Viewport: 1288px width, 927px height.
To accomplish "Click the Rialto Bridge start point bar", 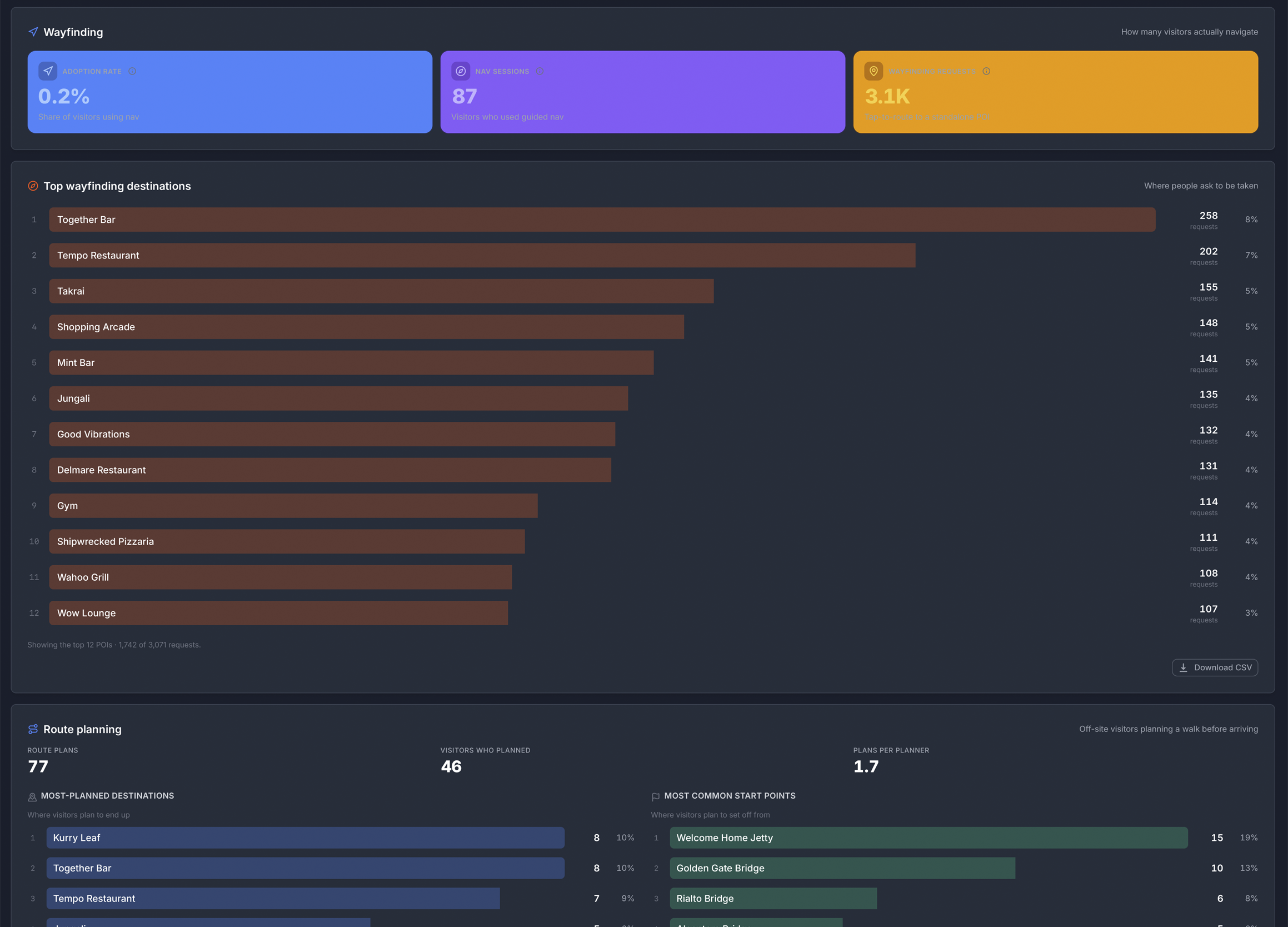I will pos(773,898).
